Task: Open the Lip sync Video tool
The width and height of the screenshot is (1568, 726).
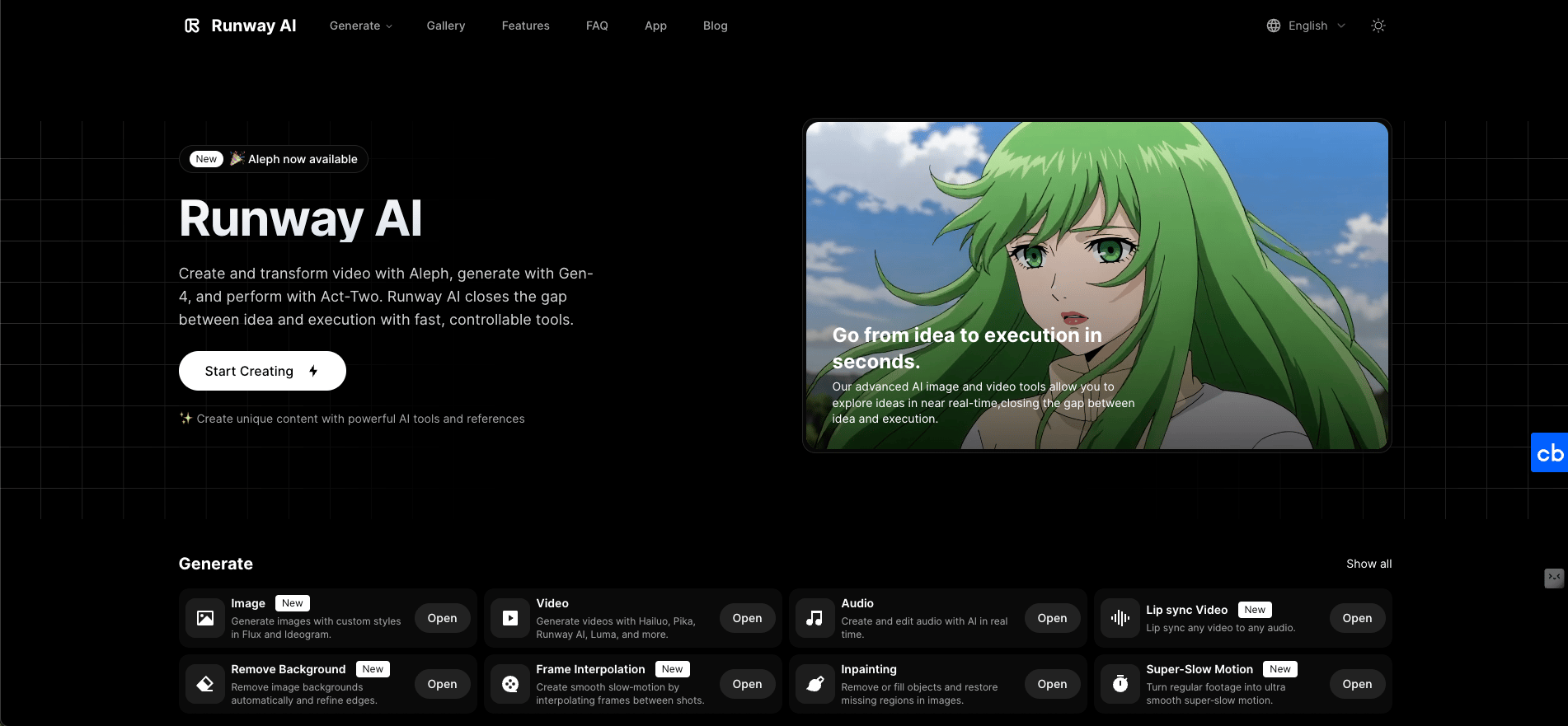Action: (x=1357, y=618)
